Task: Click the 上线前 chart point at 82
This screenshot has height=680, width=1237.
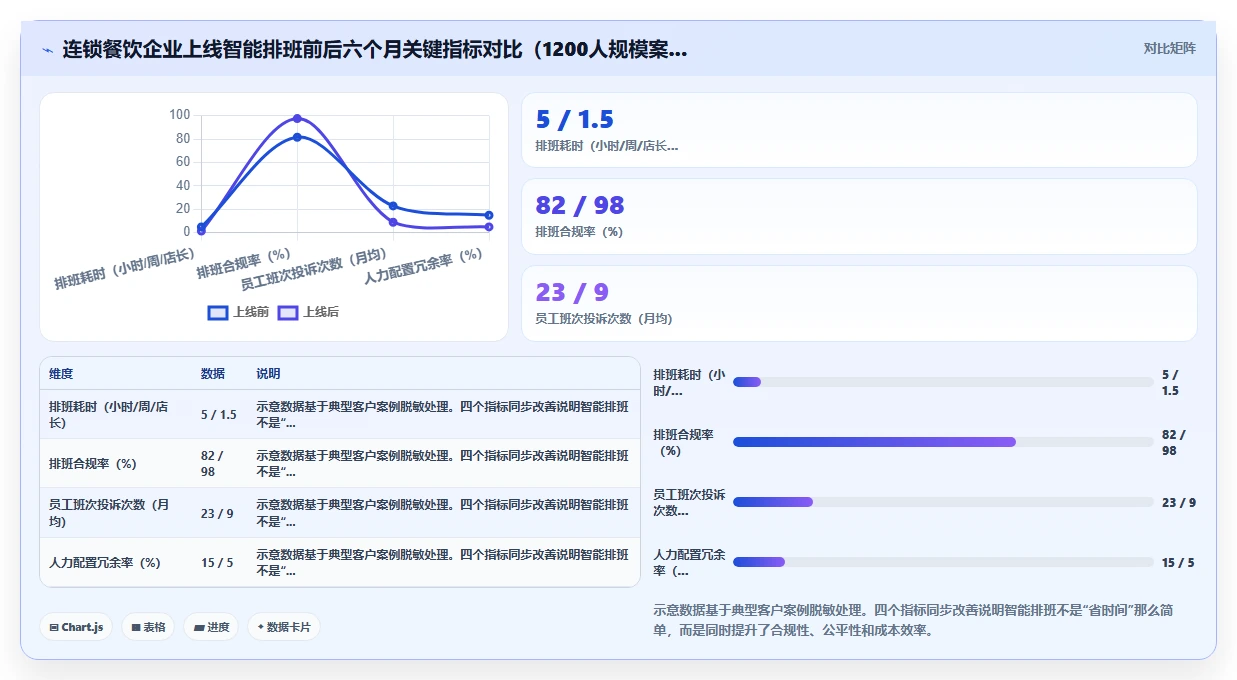Action: coord(297,137)
